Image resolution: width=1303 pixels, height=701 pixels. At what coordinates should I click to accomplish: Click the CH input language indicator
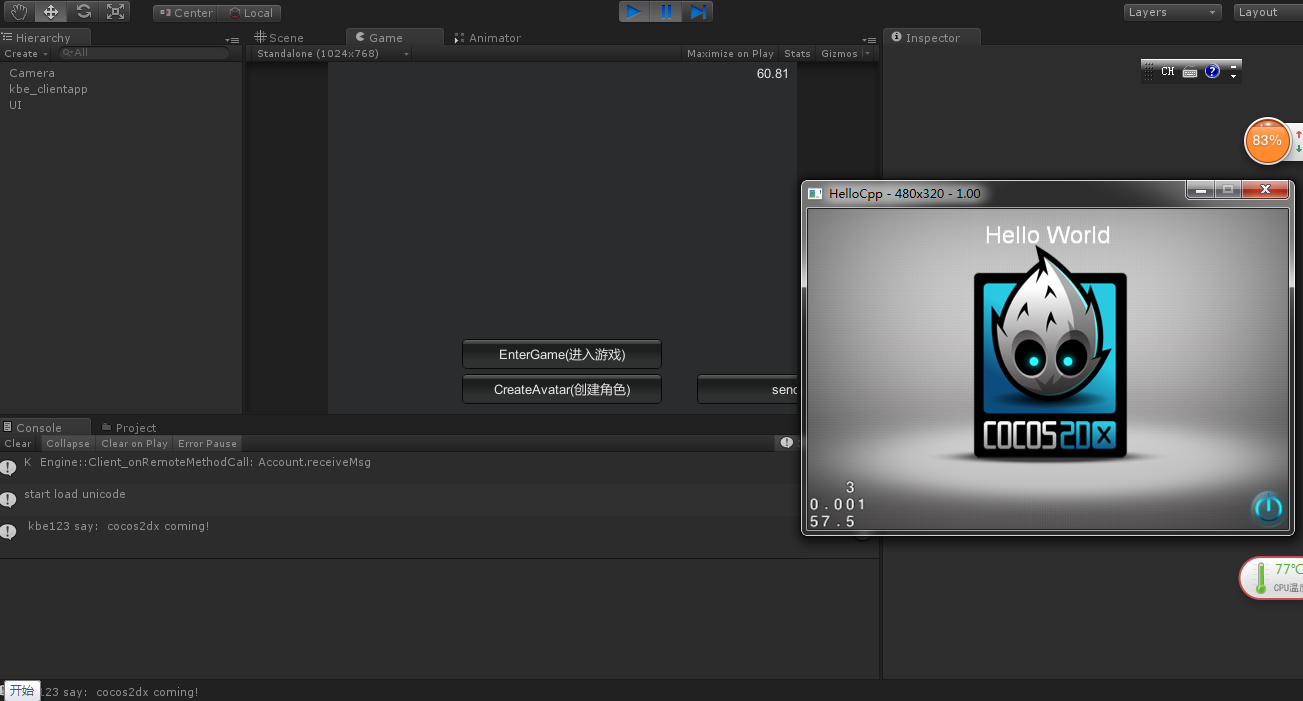tap(1167, 72)
